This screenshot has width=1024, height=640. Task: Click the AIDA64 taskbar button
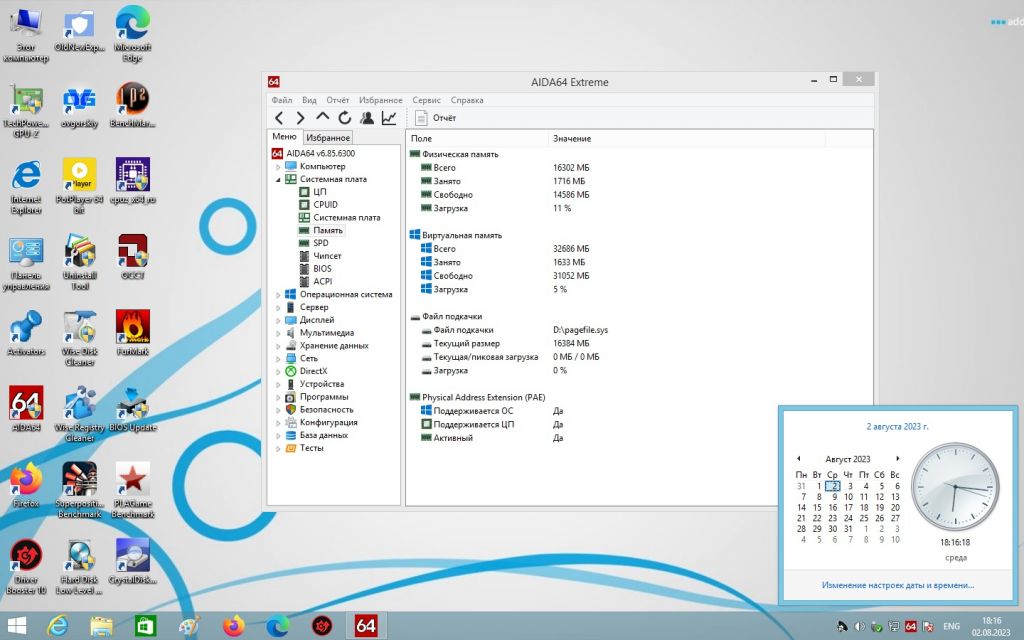click(x=366, y=626)
